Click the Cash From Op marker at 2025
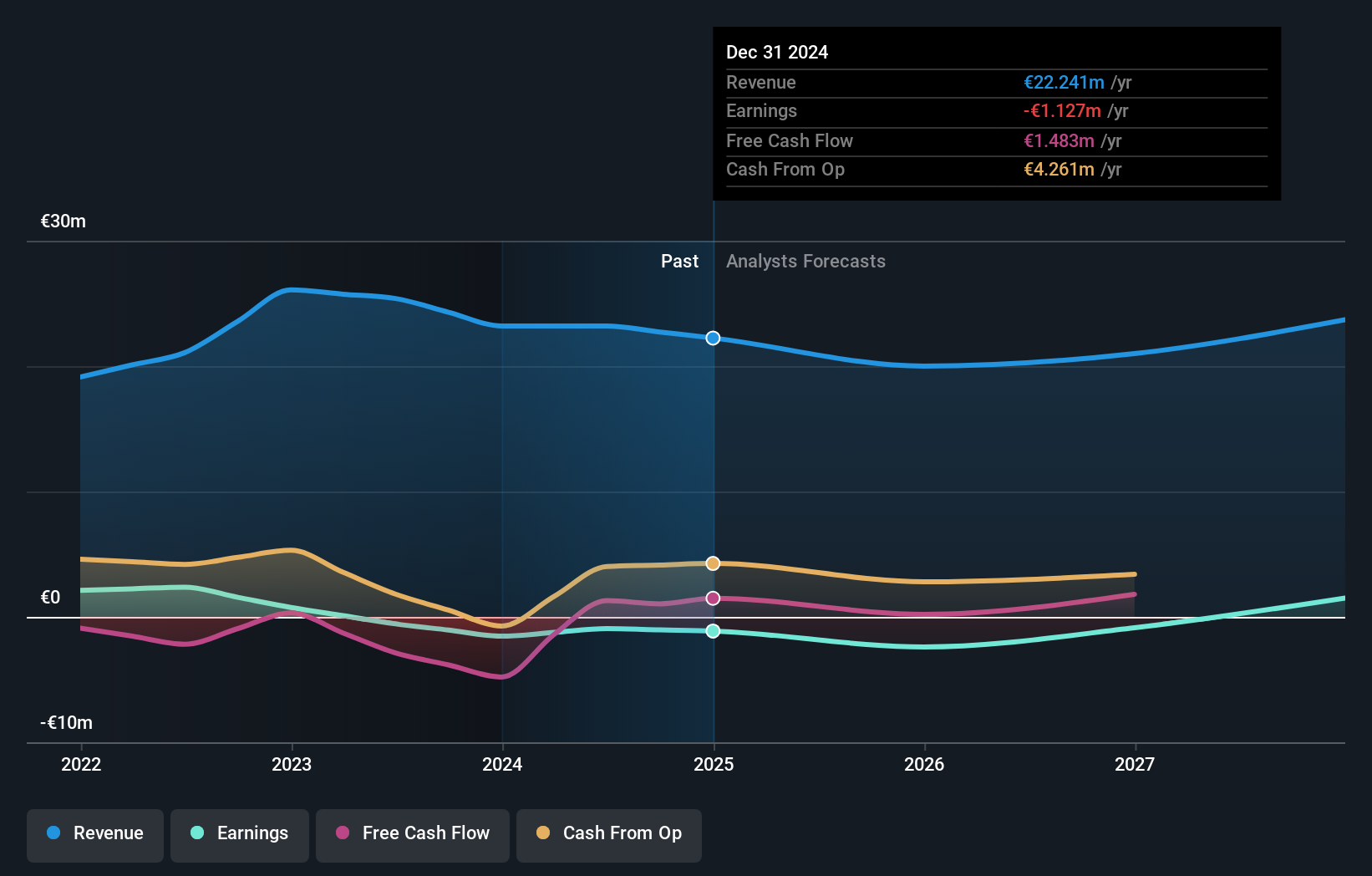 click(712, 563)
